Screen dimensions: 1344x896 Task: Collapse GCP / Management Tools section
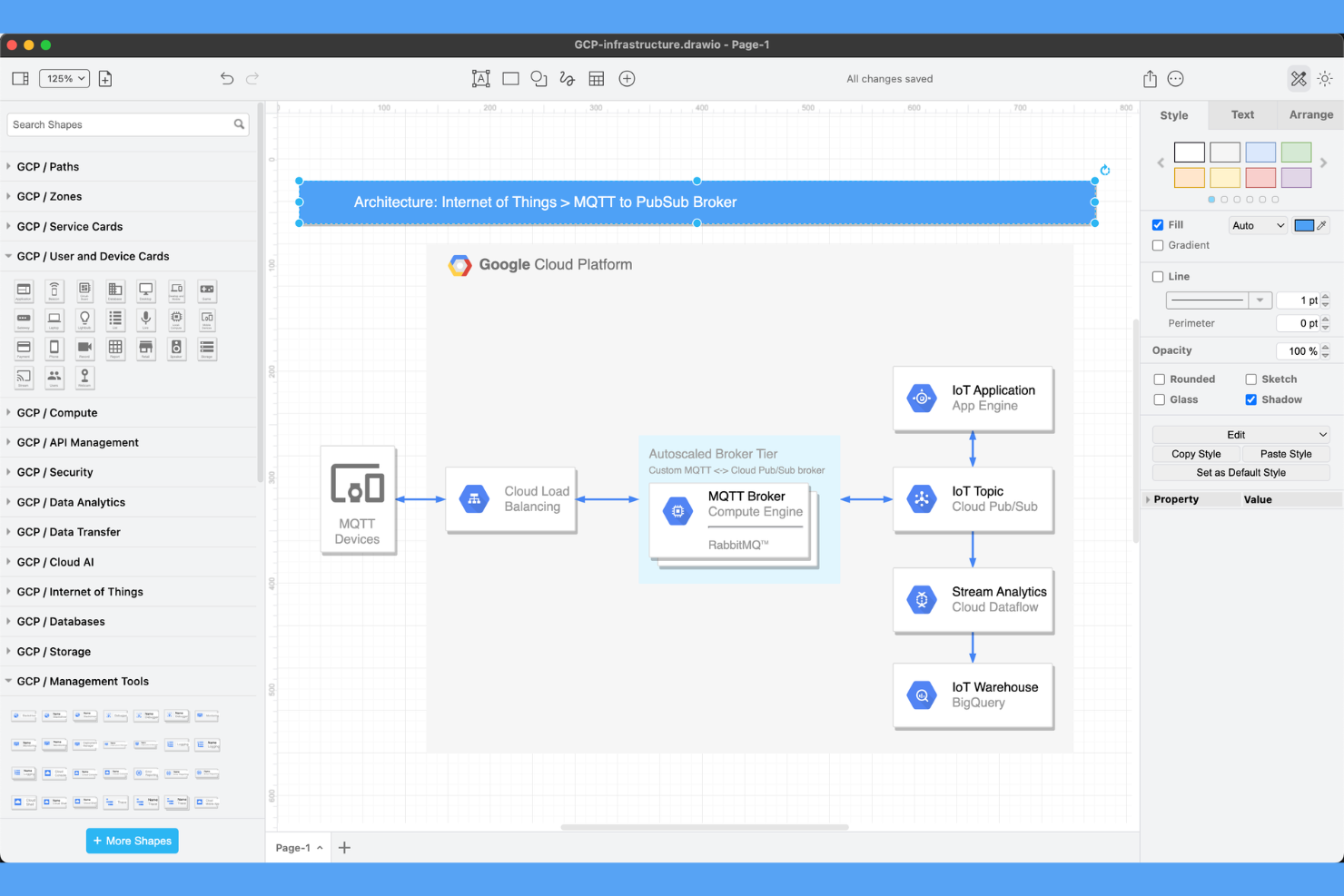click(128, 682)
